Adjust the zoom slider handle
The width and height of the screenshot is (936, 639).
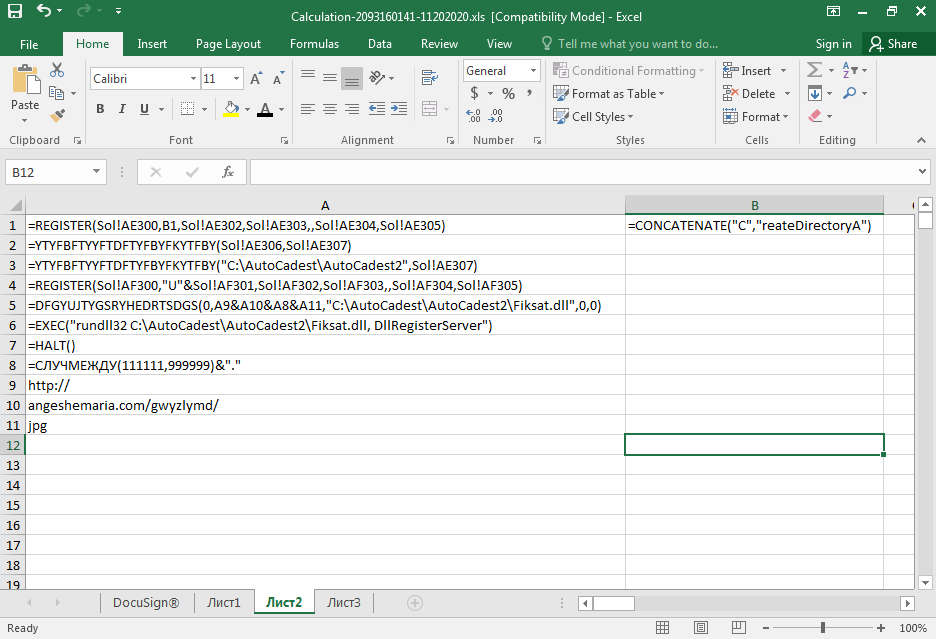823,628
